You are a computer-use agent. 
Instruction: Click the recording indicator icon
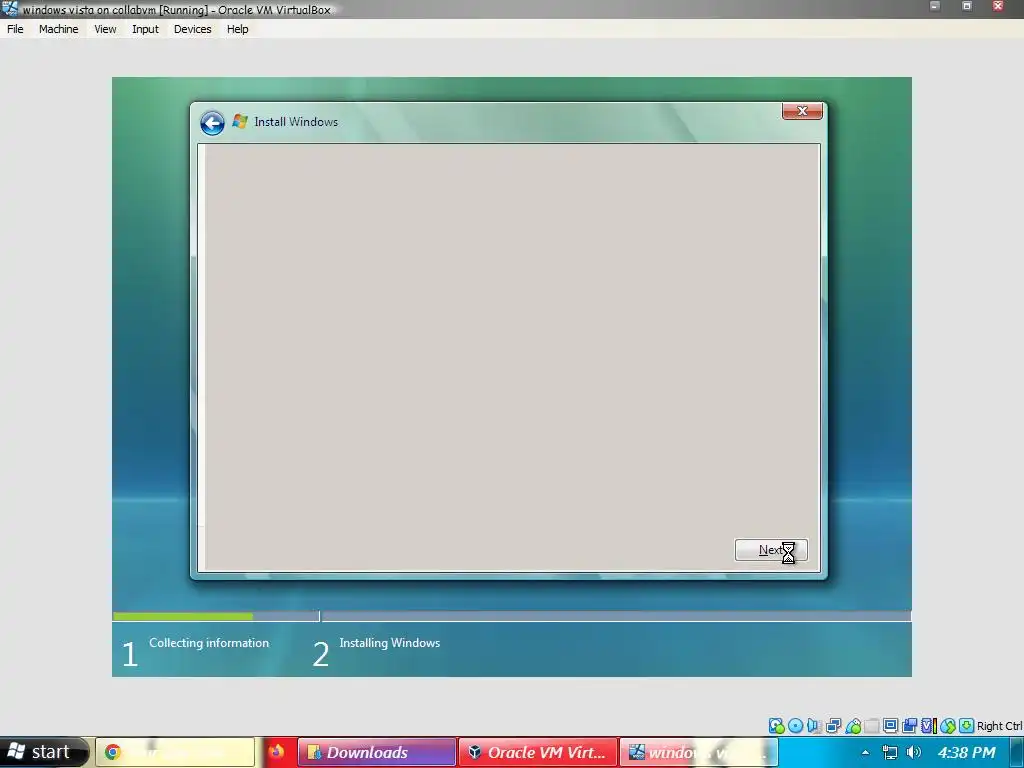909,726
